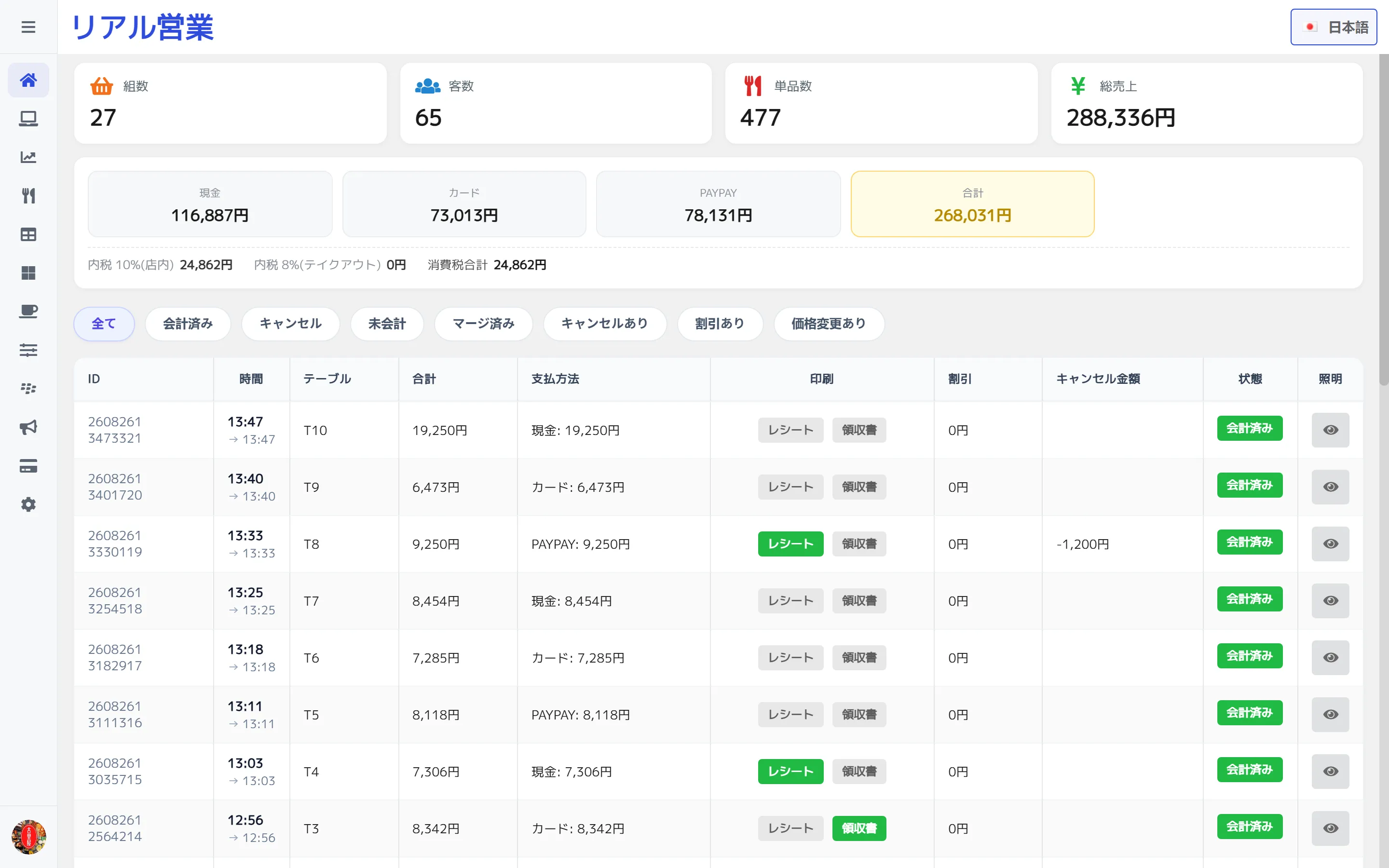Viewport: 1389px width, 868px height.
Task: Print 領収書 for T7 order
Action: [858, 600]
